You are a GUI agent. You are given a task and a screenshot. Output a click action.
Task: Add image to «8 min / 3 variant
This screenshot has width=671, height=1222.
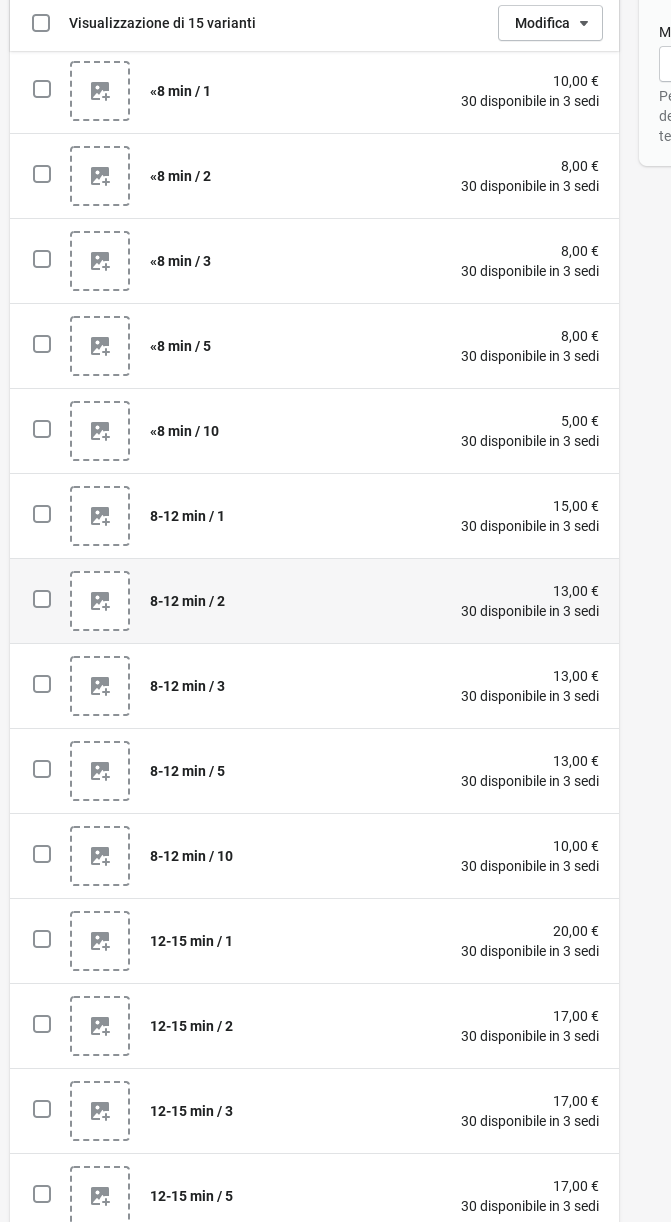[100, 261]
